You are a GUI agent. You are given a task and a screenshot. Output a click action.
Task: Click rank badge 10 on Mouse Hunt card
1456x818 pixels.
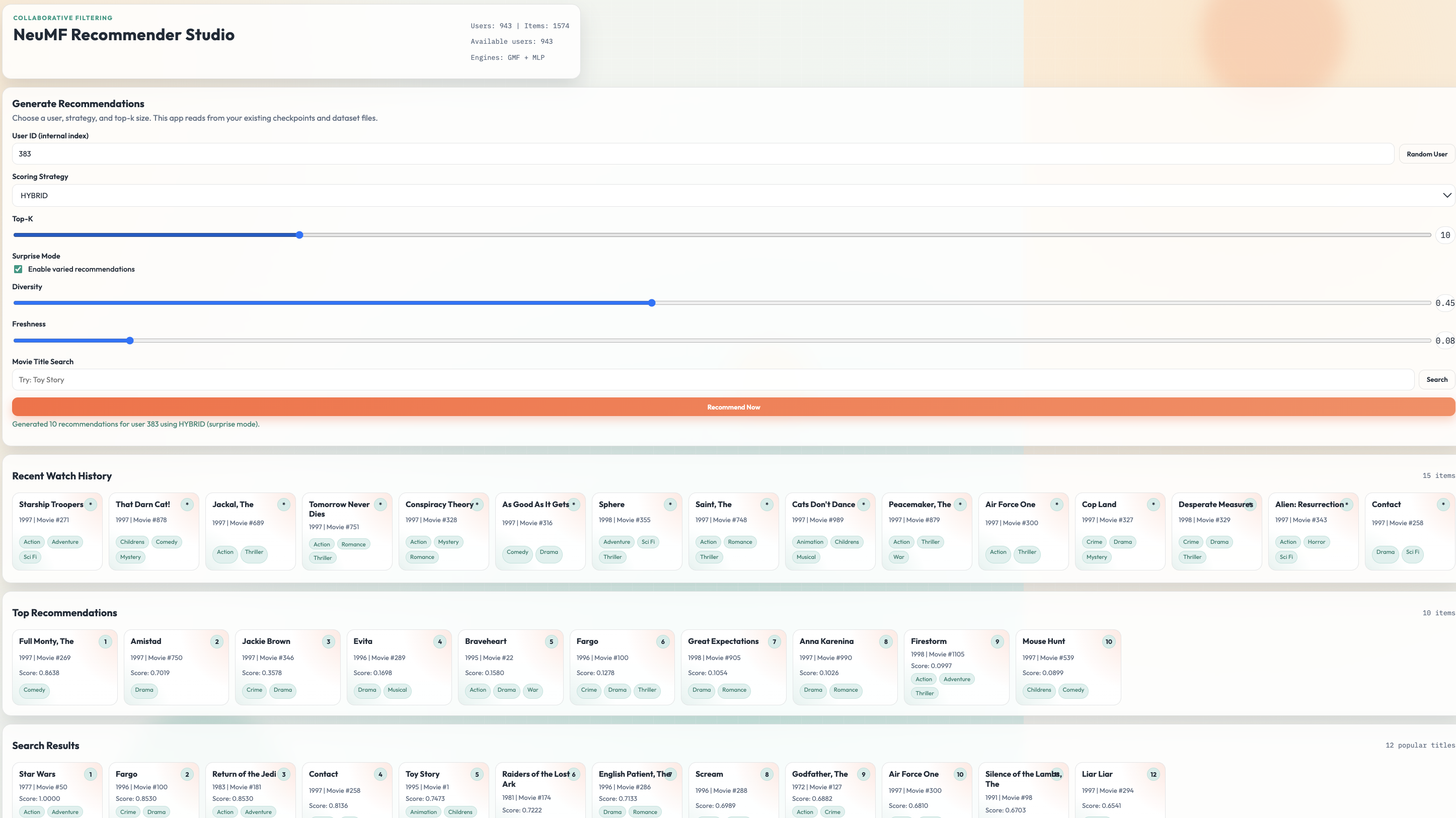tap(1109, 642)
